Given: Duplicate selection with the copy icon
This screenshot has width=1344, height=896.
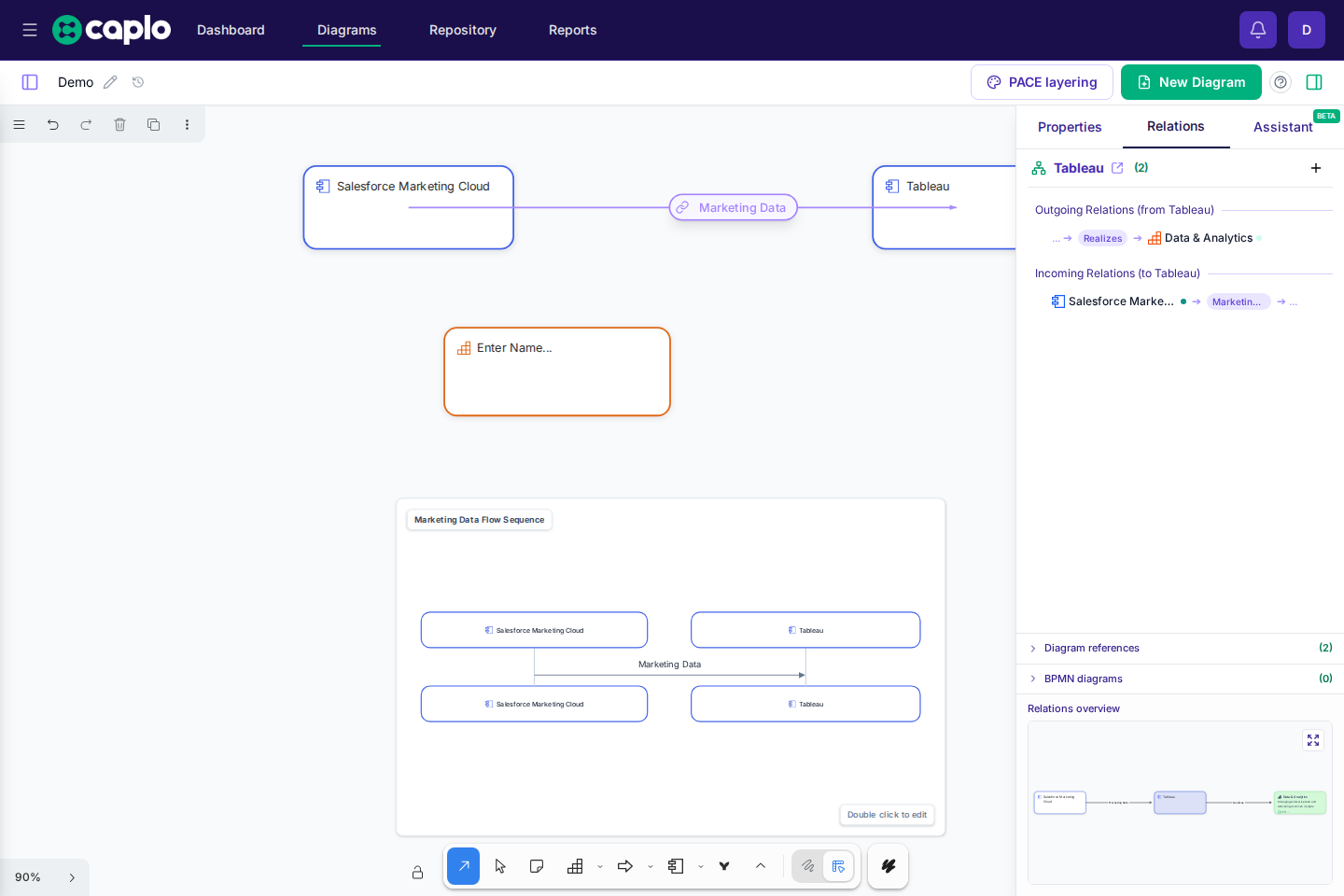Looking at the screenshot, I should tap(153, 124).
